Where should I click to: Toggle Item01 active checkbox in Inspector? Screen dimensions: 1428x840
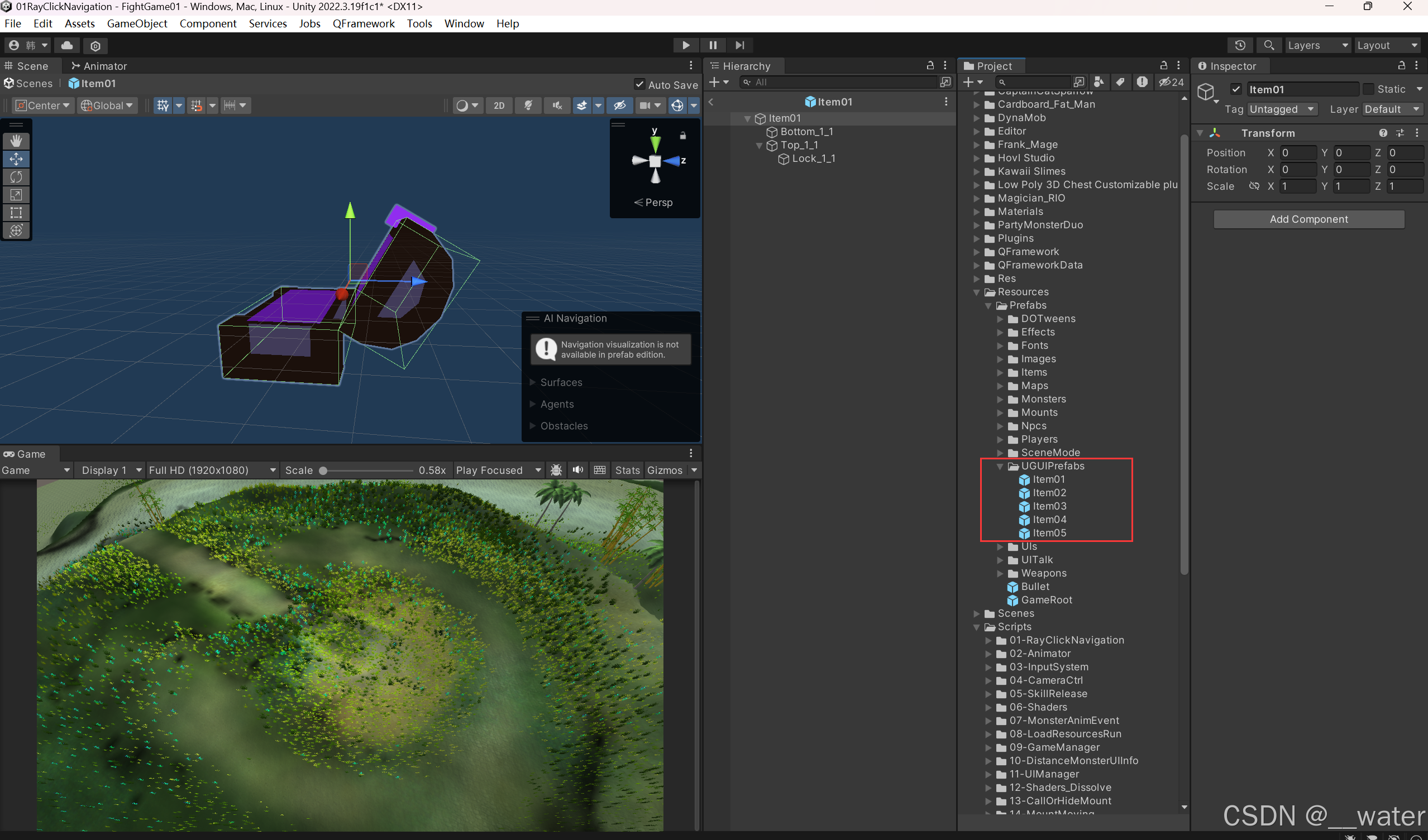coord(1236,89)
